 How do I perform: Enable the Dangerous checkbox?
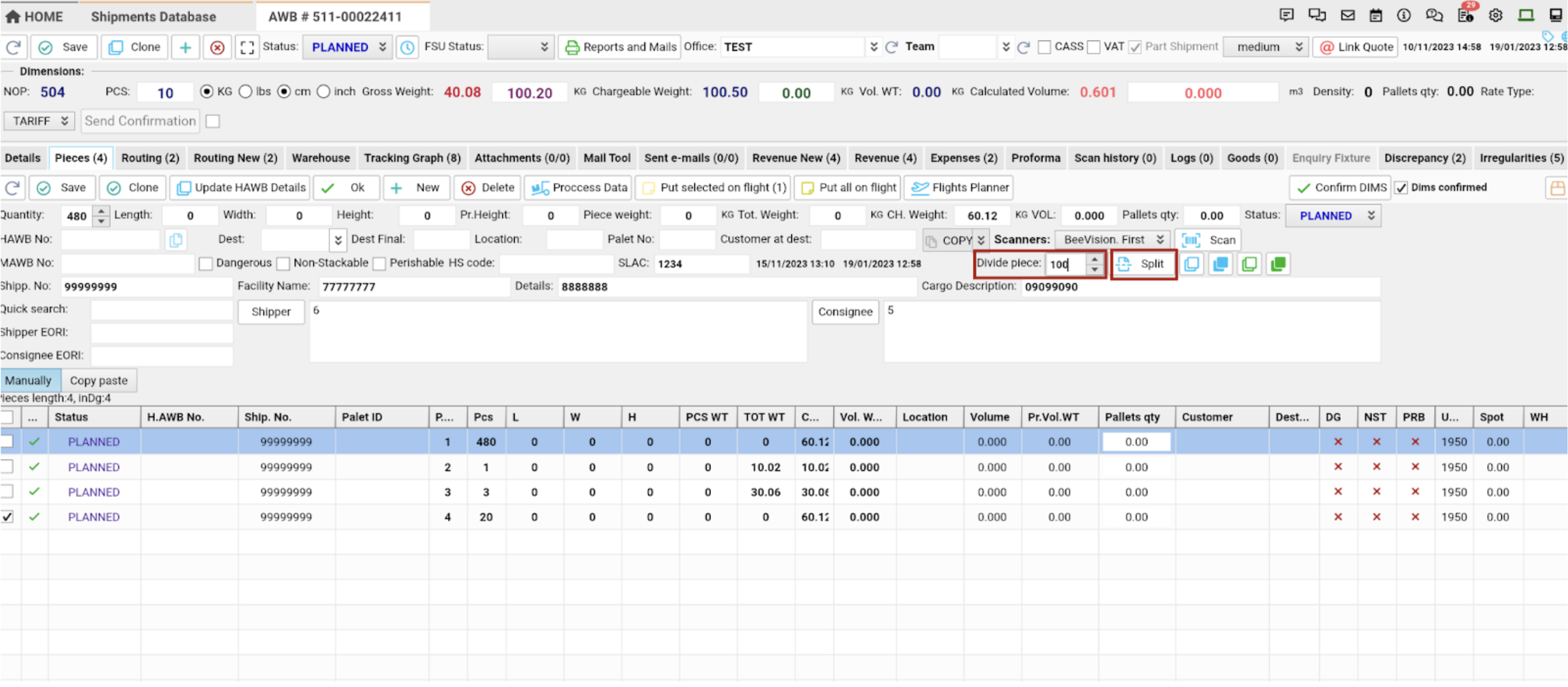point(206,264)
